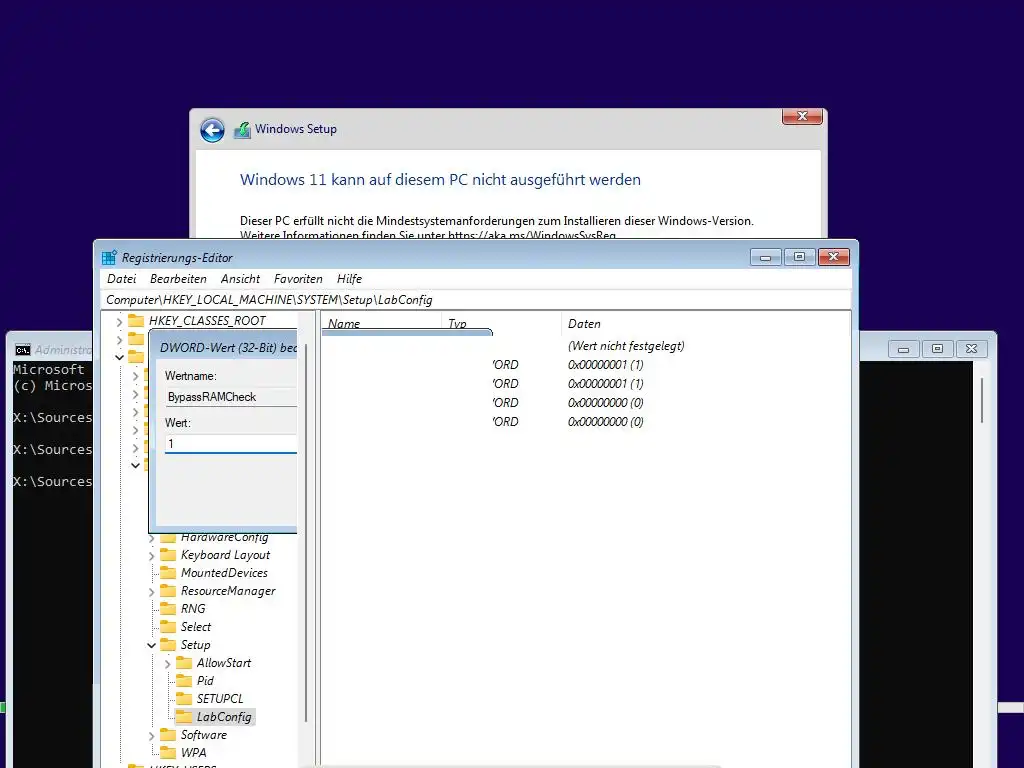The height and width of the screenshot is (768, 1024).
Task: Expand the HKEY_CLASSES_ROOT key
Action: pos(119,321)
